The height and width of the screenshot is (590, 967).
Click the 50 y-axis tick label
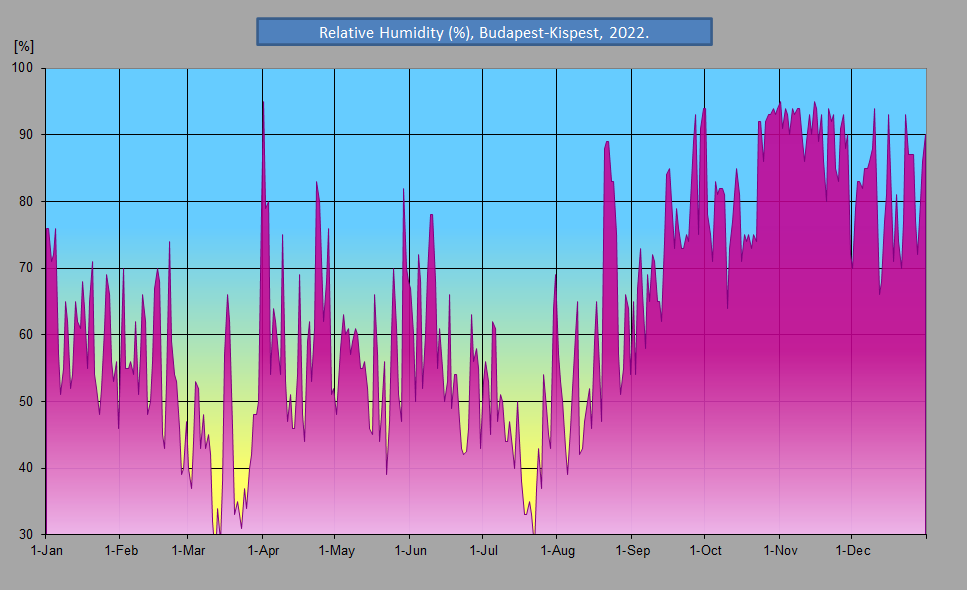coord(26,401)
